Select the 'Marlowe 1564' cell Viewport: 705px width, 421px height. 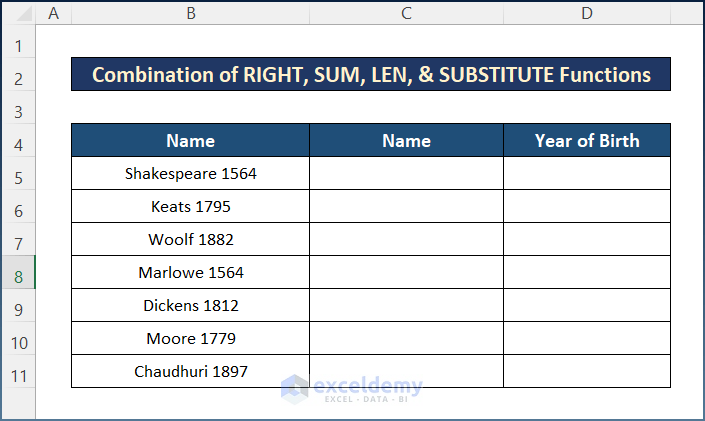coord(190,272)
